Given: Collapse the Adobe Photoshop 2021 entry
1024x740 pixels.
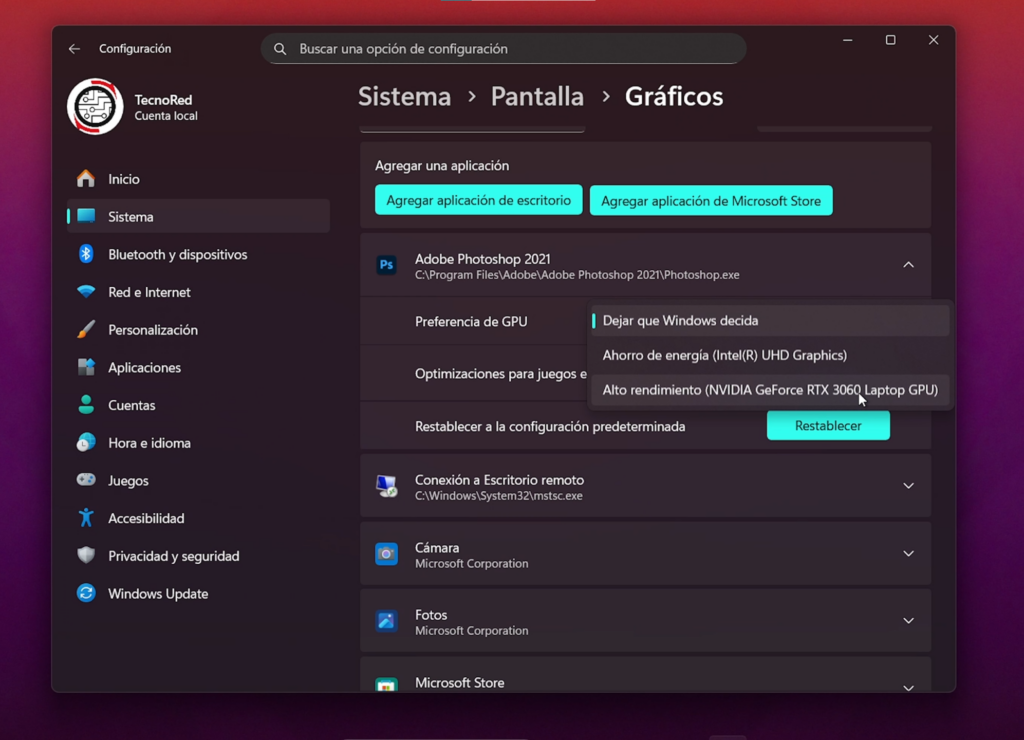Looking at the screenshot, I should (908, 264).
